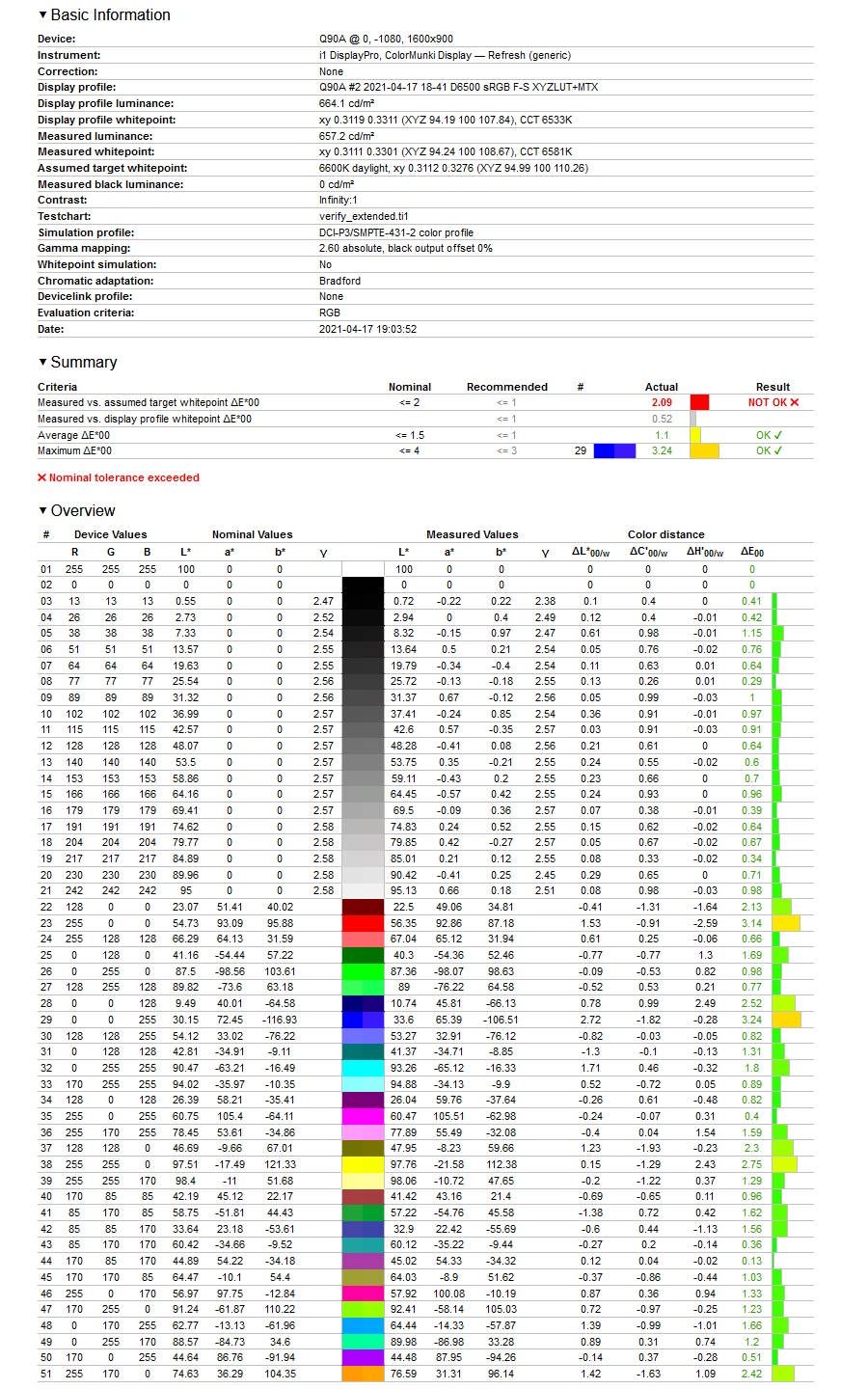This screenshot has width=868, height=1389.
Task: Click the Nominal Values column group header
Action: click(253, 534)
